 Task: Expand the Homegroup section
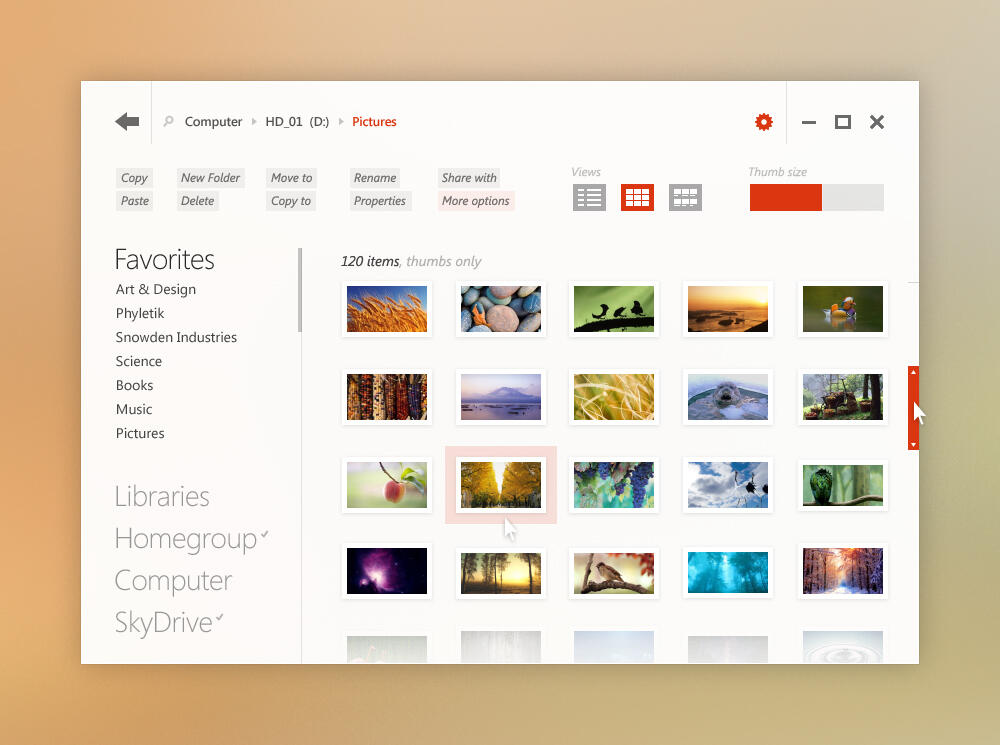(x=186, y=539)
